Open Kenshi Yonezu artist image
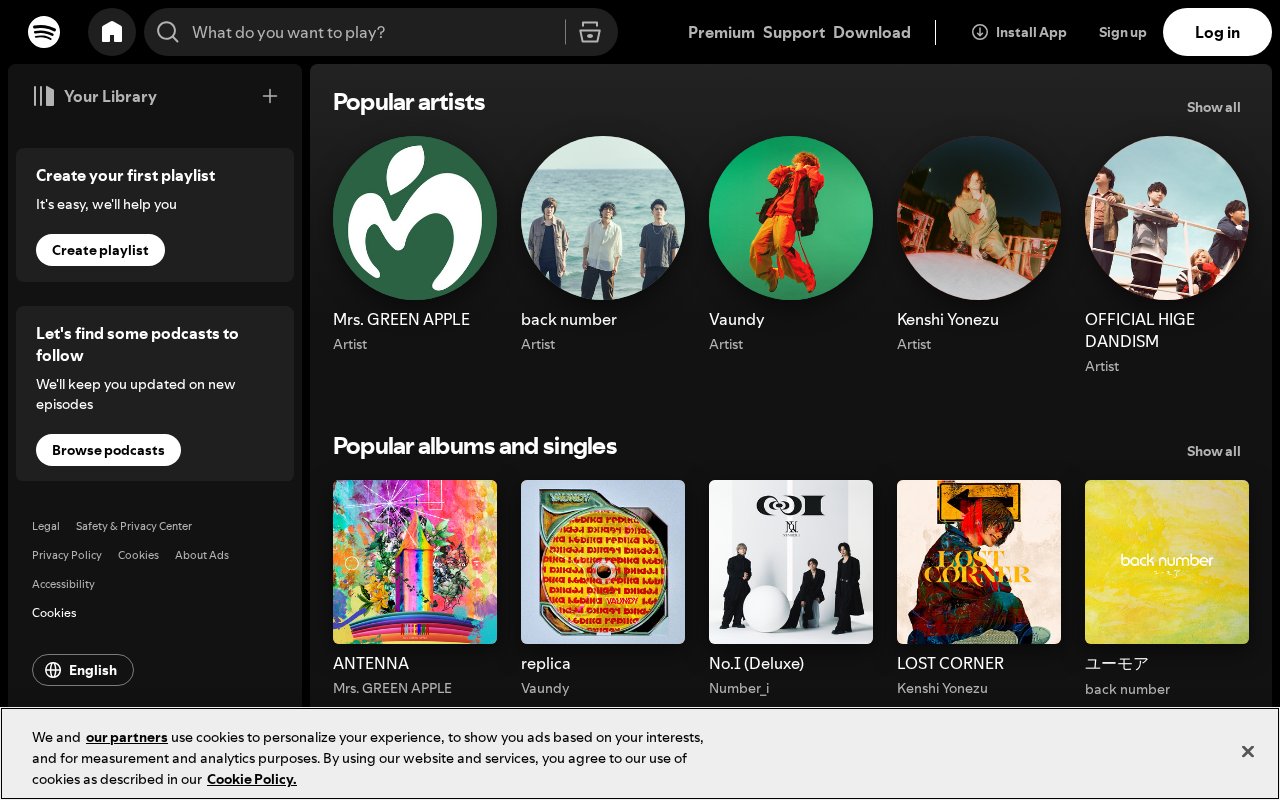The image size is (1280, 800). pos(979,218)
